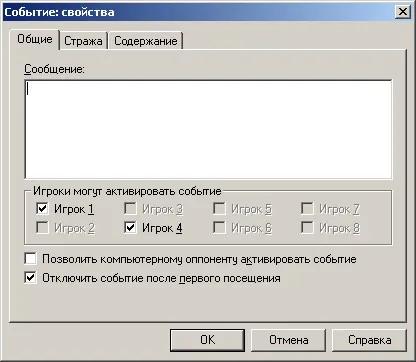Close the Событие: свойства dialog

point(403,12)
